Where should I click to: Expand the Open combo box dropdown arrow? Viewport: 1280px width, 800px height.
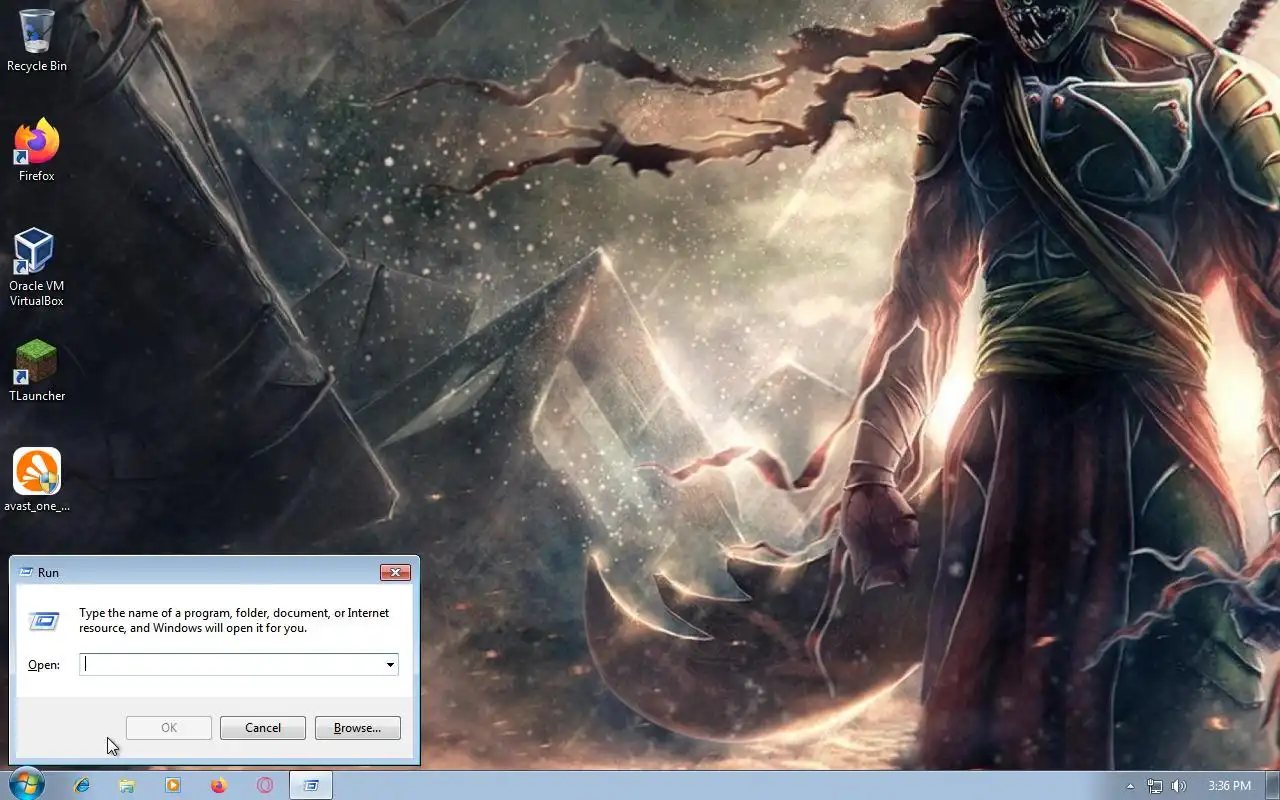point(390,664)
